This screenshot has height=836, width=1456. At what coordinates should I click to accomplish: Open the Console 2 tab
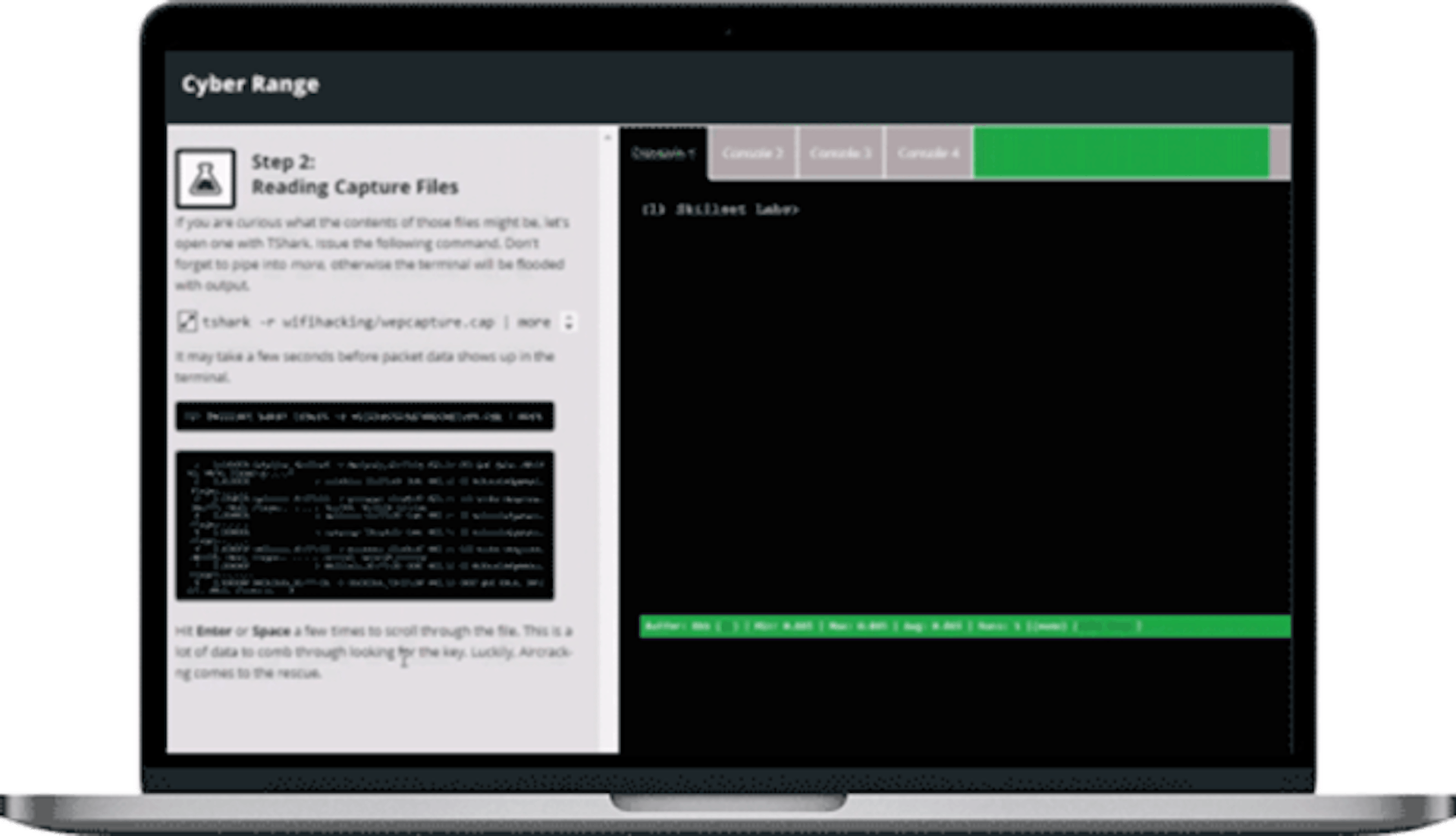[x=752, y=153]
